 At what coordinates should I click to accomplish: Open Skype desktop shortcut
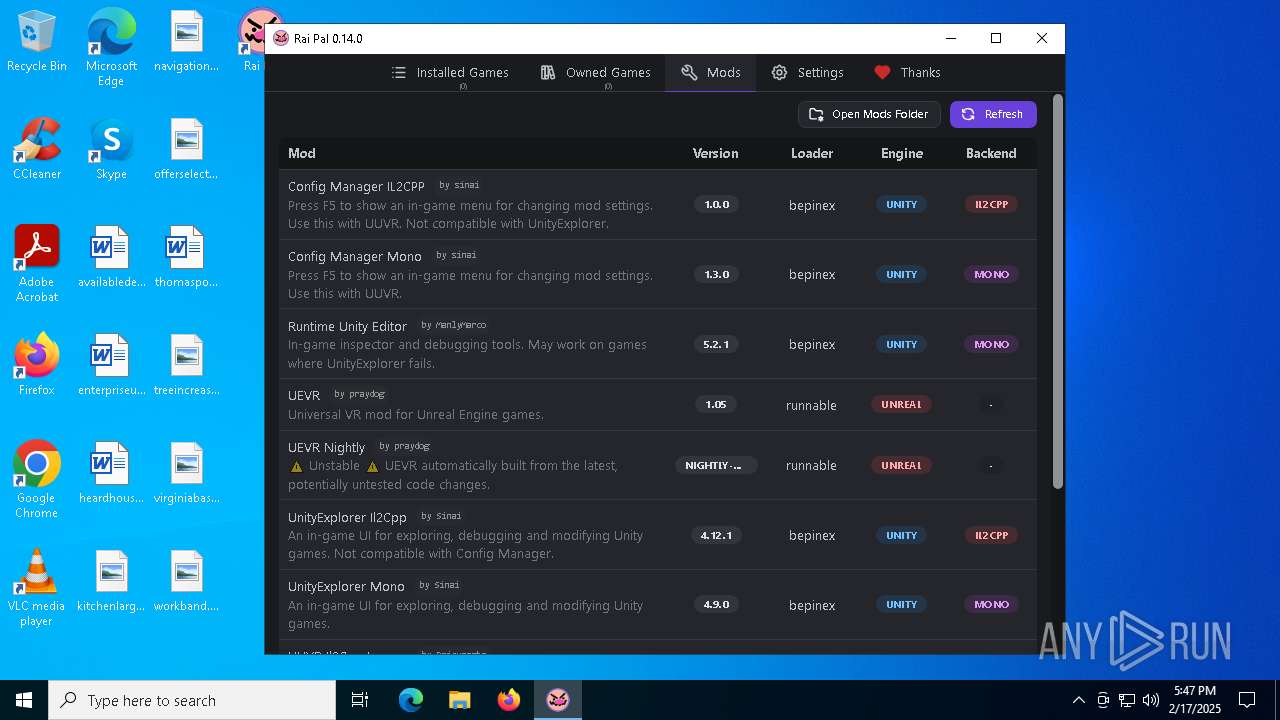[111, 150]
